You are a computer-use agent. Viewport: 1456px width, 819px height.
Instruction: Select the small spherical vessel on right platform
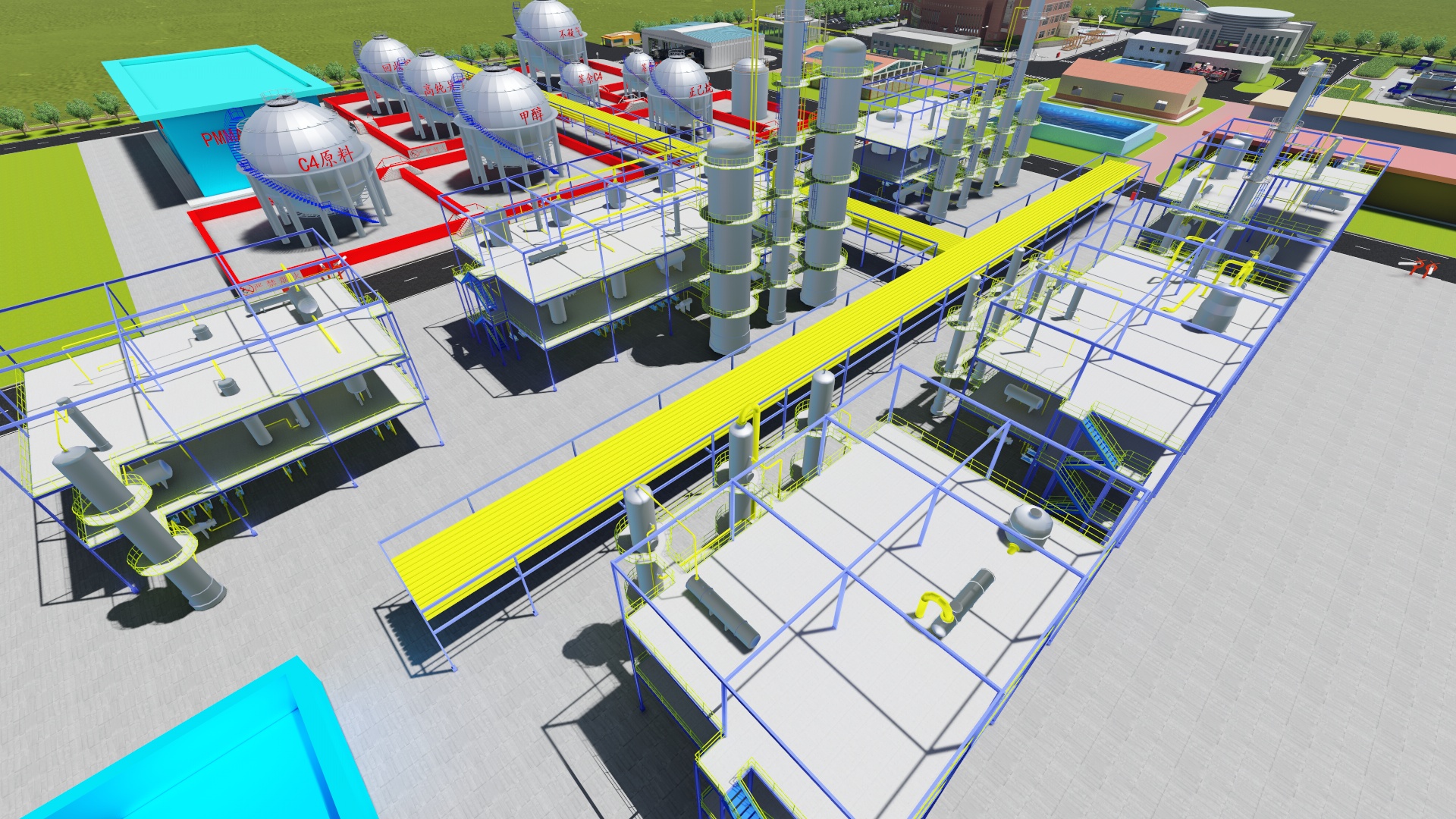pyautogui.click(x=1031, y=523)
